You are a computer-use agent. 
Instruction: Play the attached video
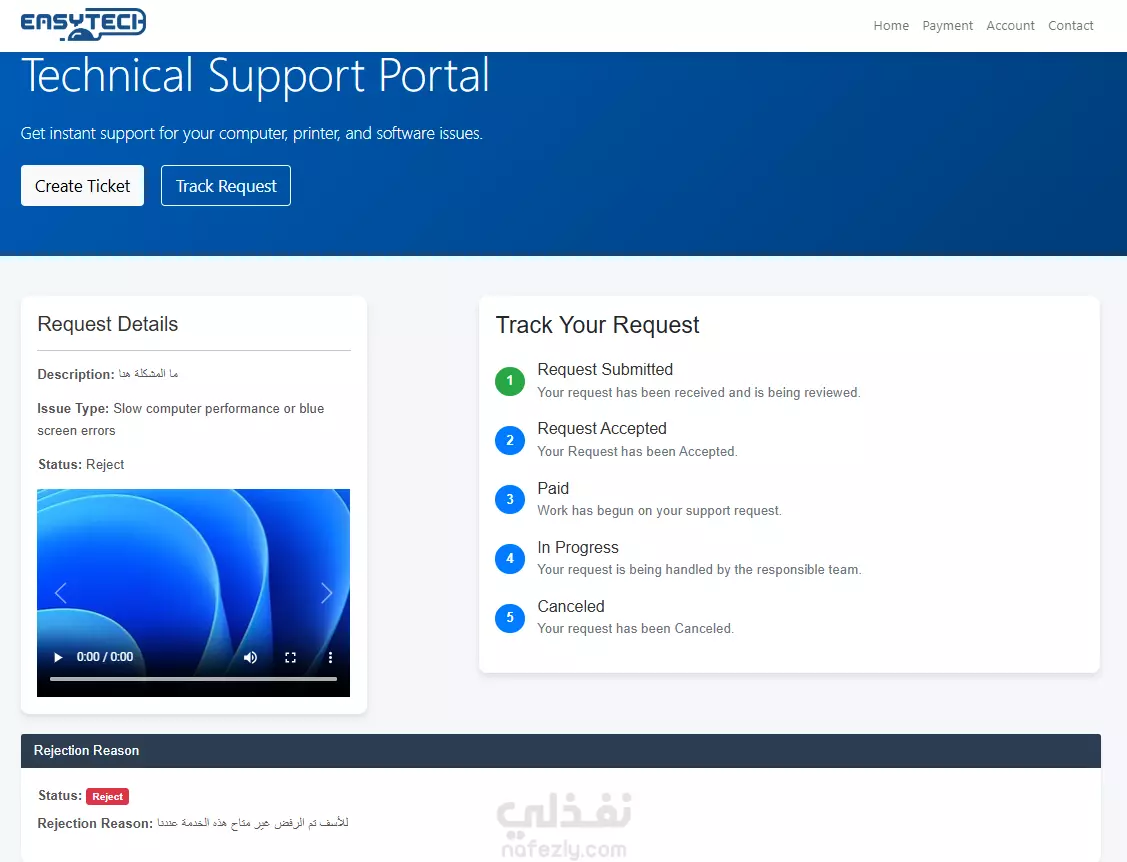pyautogui.click(x=58, y=657)
